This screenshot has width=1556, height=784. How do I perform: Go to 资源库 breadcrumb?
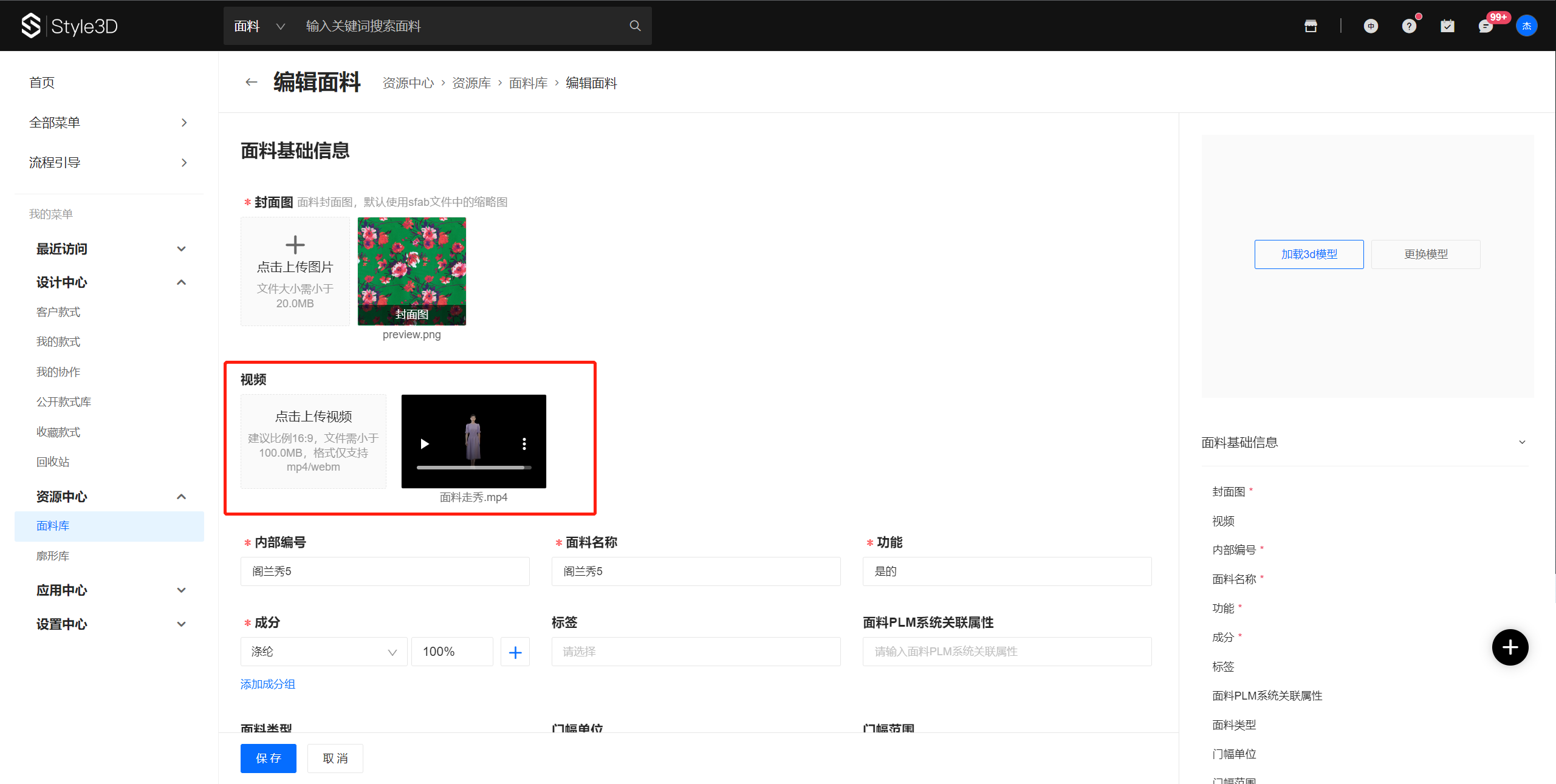(x=471, y=83)
